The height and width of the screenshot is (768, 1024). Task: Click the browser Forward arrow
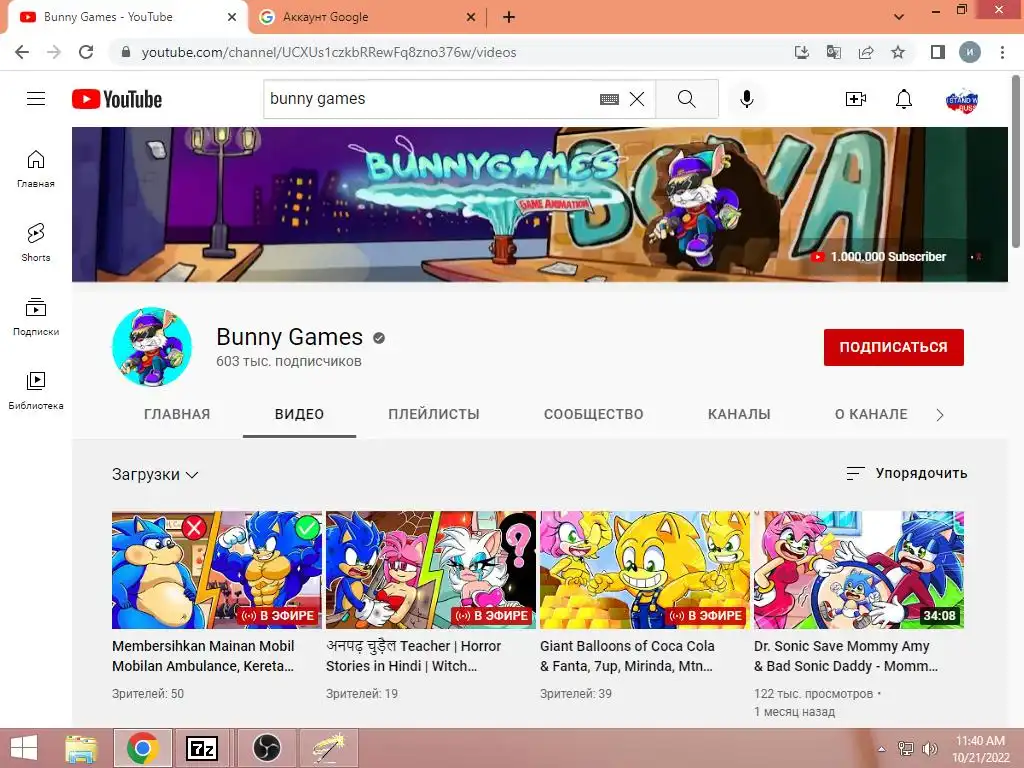54,52
